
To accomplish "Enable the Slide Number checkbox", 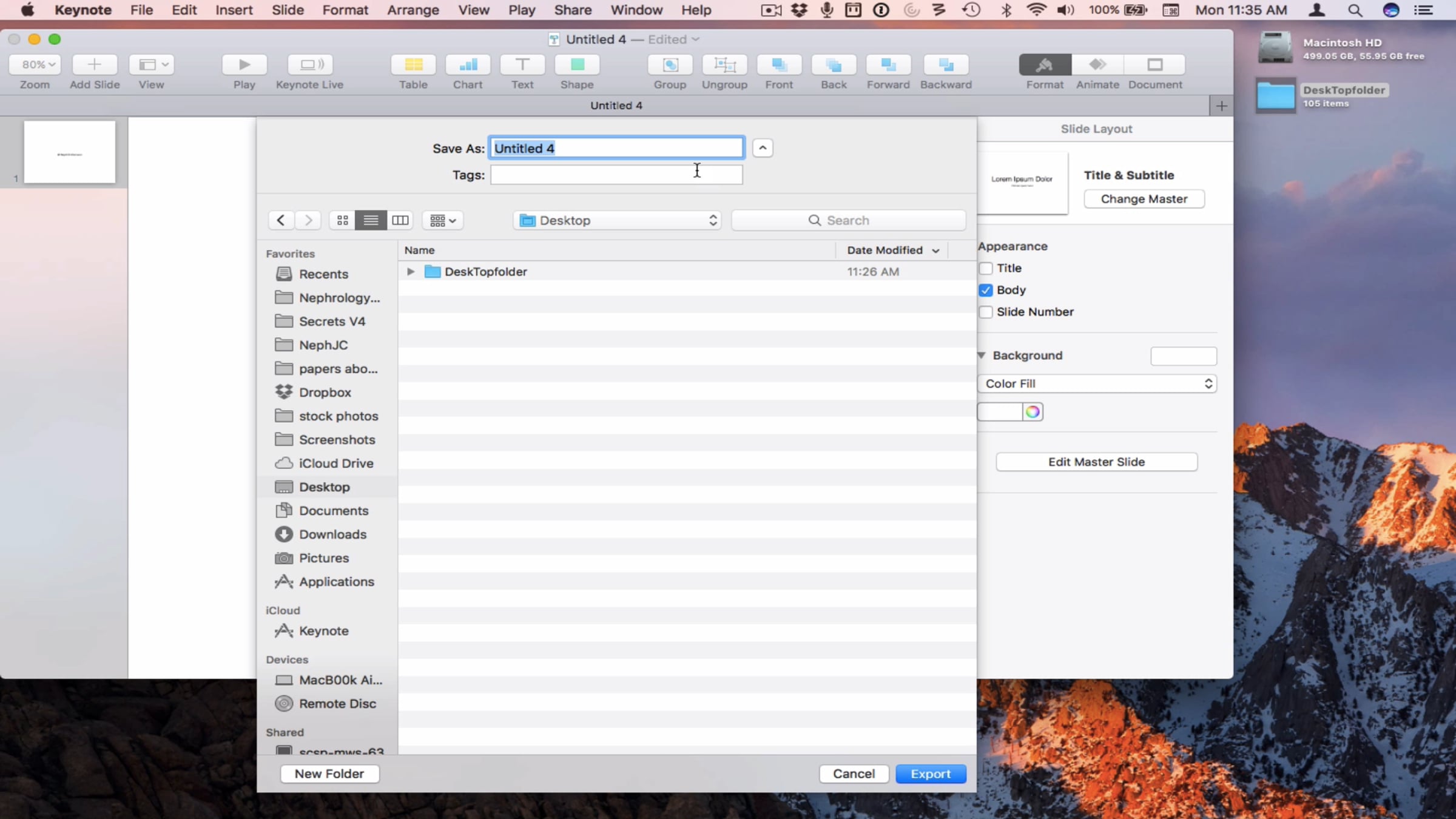I will coord(986,312).
